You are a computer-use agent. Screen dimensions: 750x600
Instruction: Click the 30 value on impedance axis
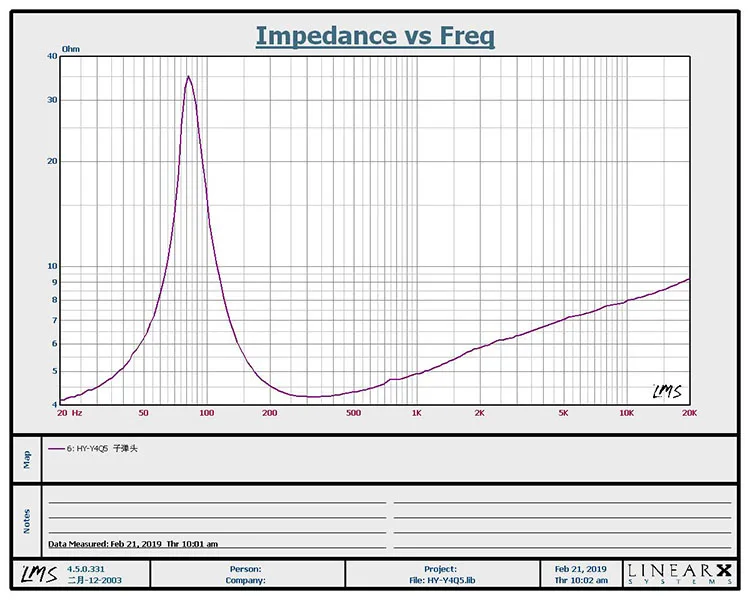52,100
